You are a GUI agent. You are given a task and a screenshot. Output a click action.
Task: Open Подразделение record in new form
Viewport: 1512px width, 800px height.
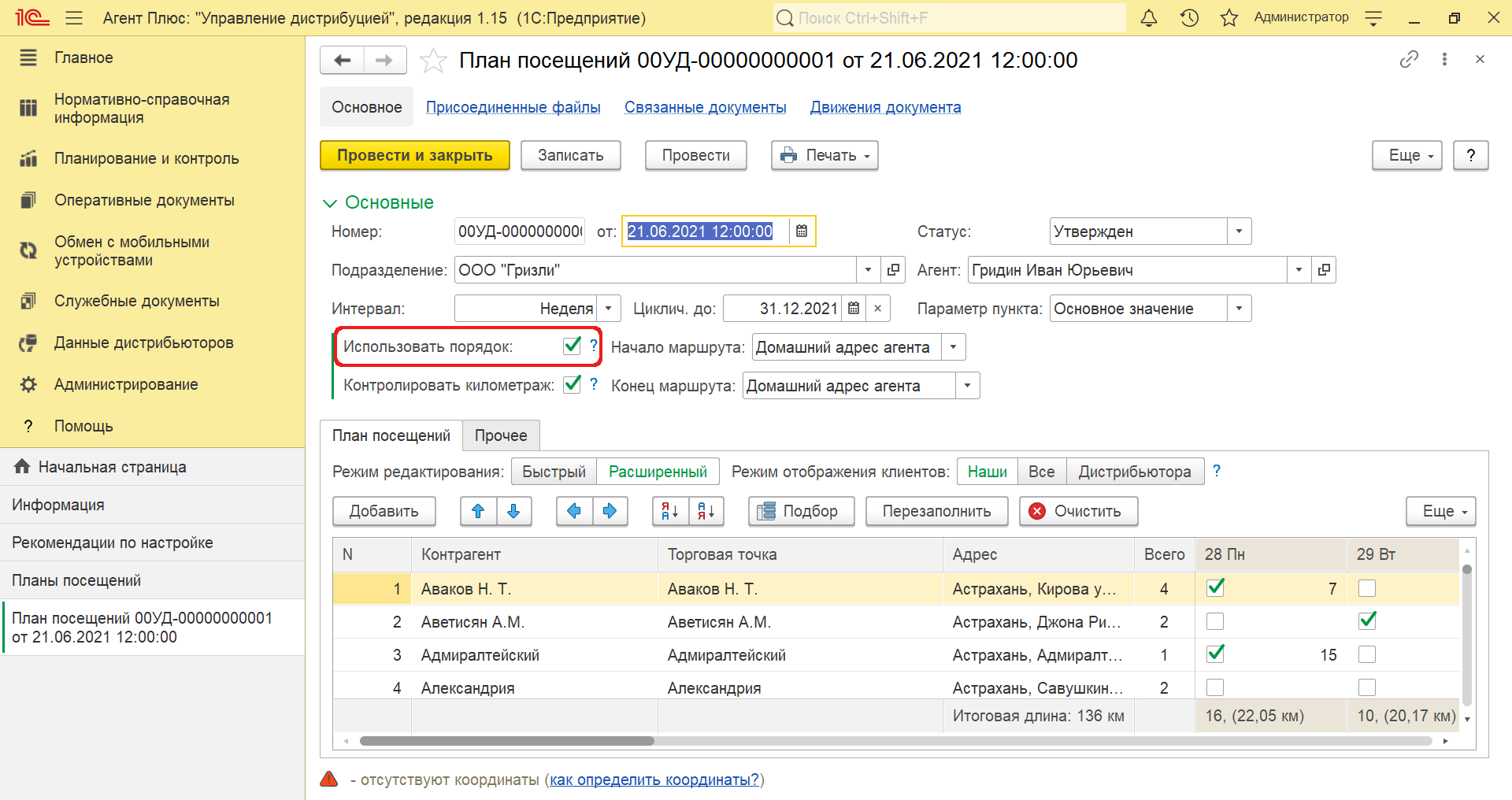893,270
